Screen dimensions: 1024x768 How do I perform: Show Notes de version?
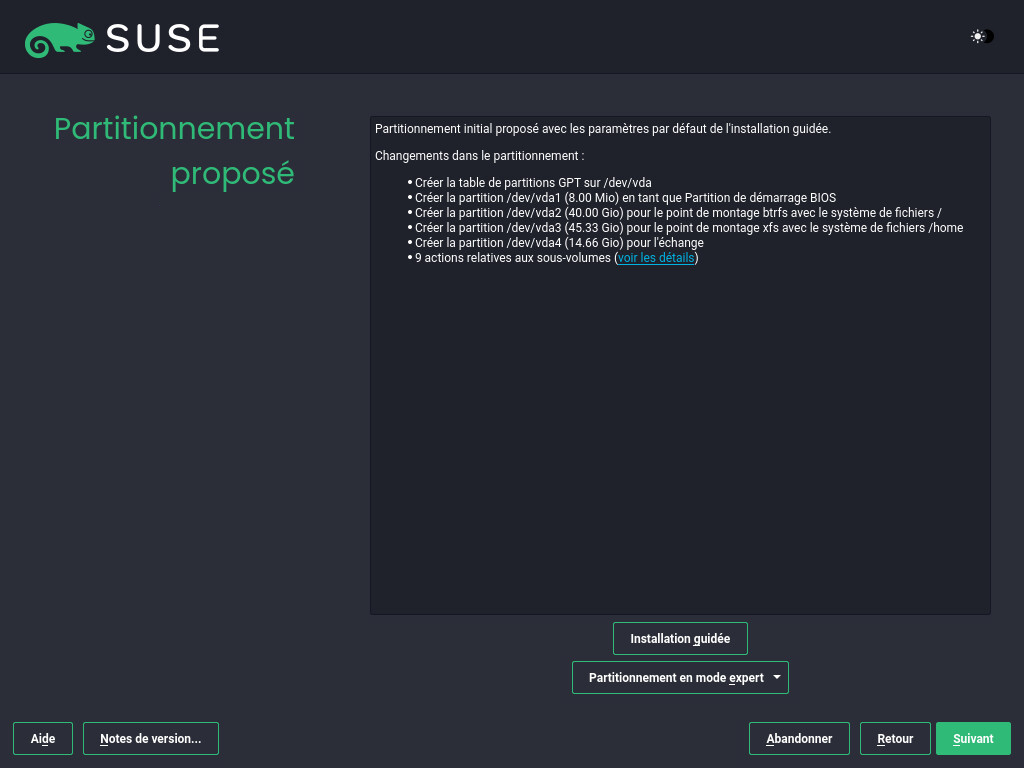tap(151, 739)
